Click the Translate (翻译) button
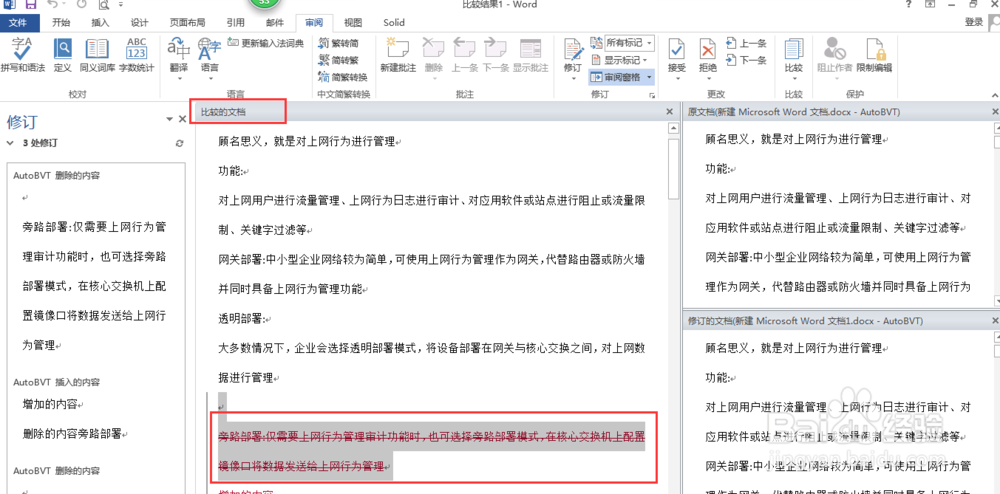 179,54
